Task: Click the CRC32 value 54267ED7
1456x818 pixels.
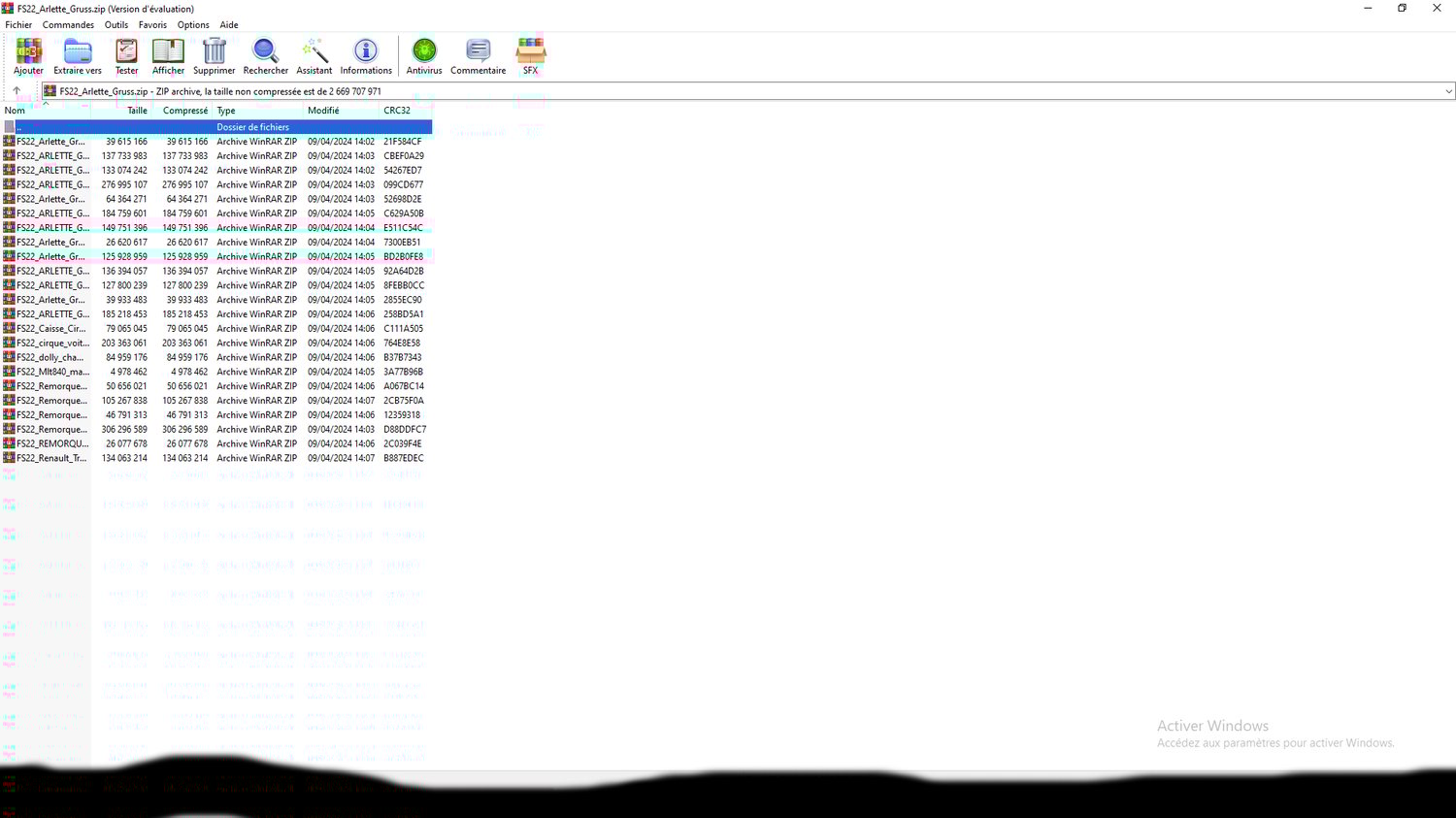Action: coord(403,170)
